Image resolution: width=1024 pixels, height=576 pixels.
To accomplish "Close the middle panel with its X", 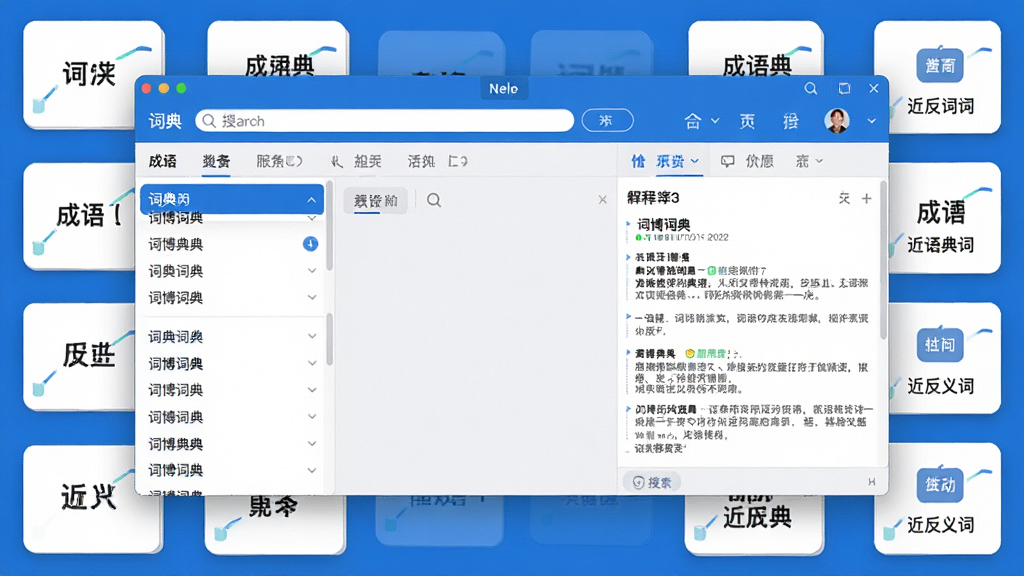I will click(602, 200).
